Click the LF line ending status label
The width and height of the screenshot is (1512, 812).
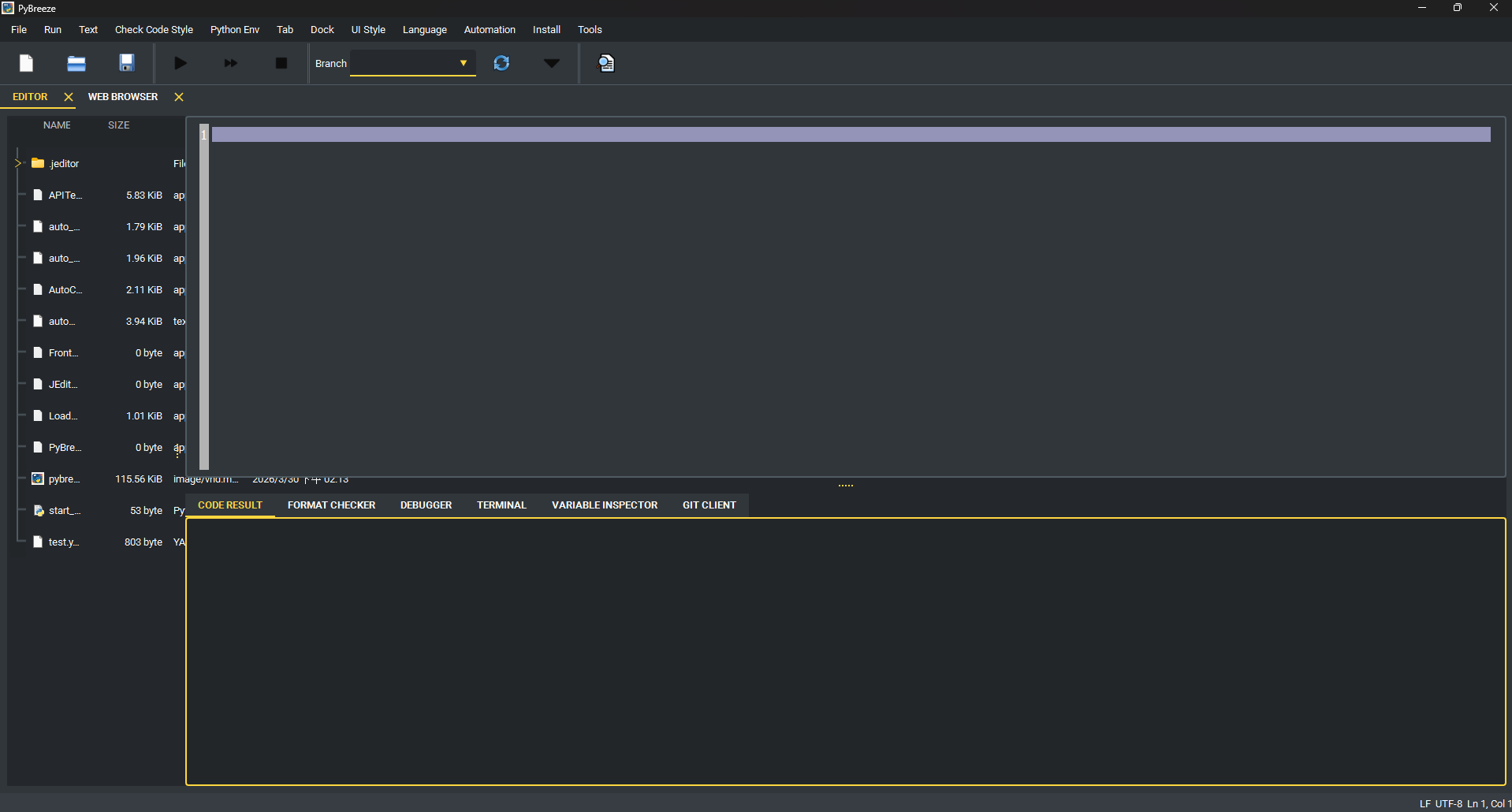point(1425,804)
